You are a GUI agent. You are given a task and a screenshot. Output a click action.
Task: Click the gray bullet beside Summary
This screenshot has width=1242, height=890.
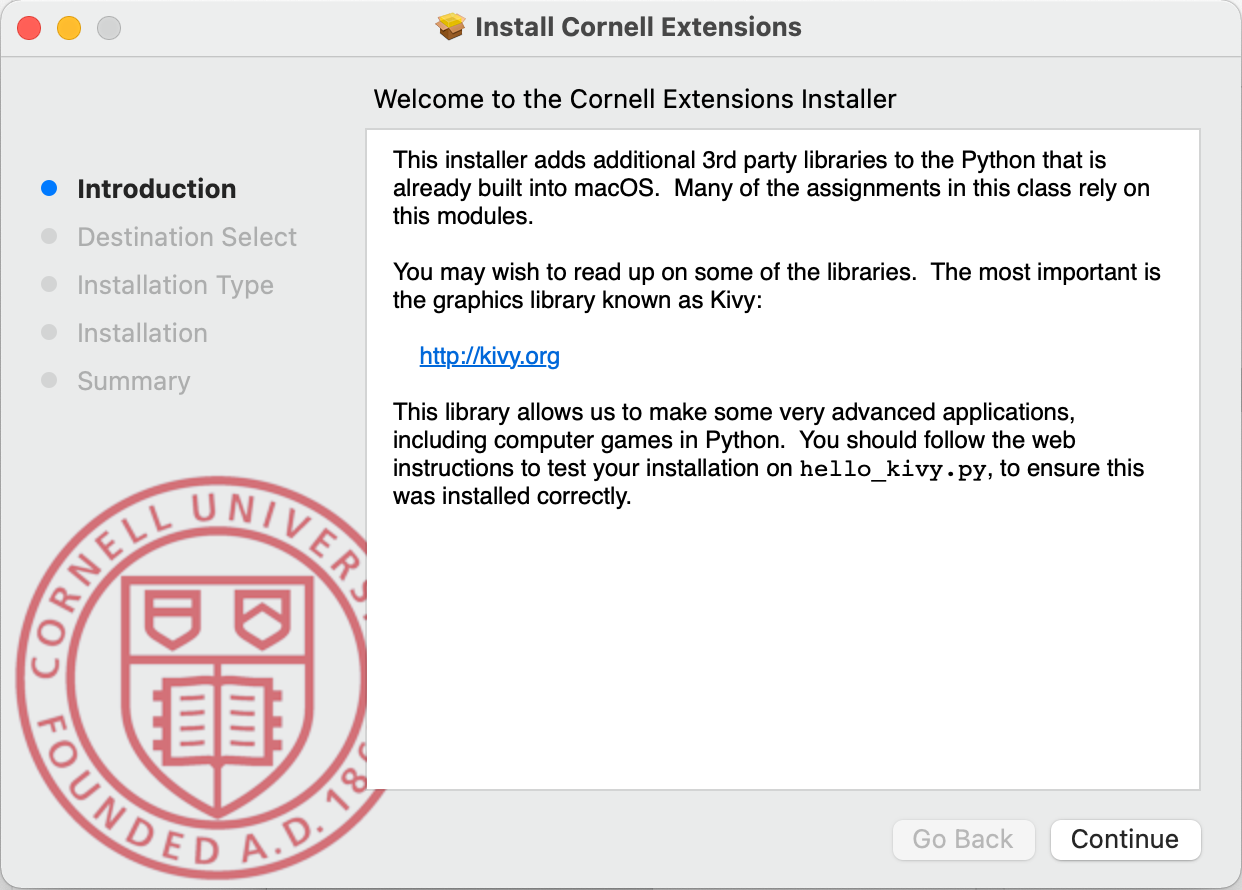(x=49, y=381)
